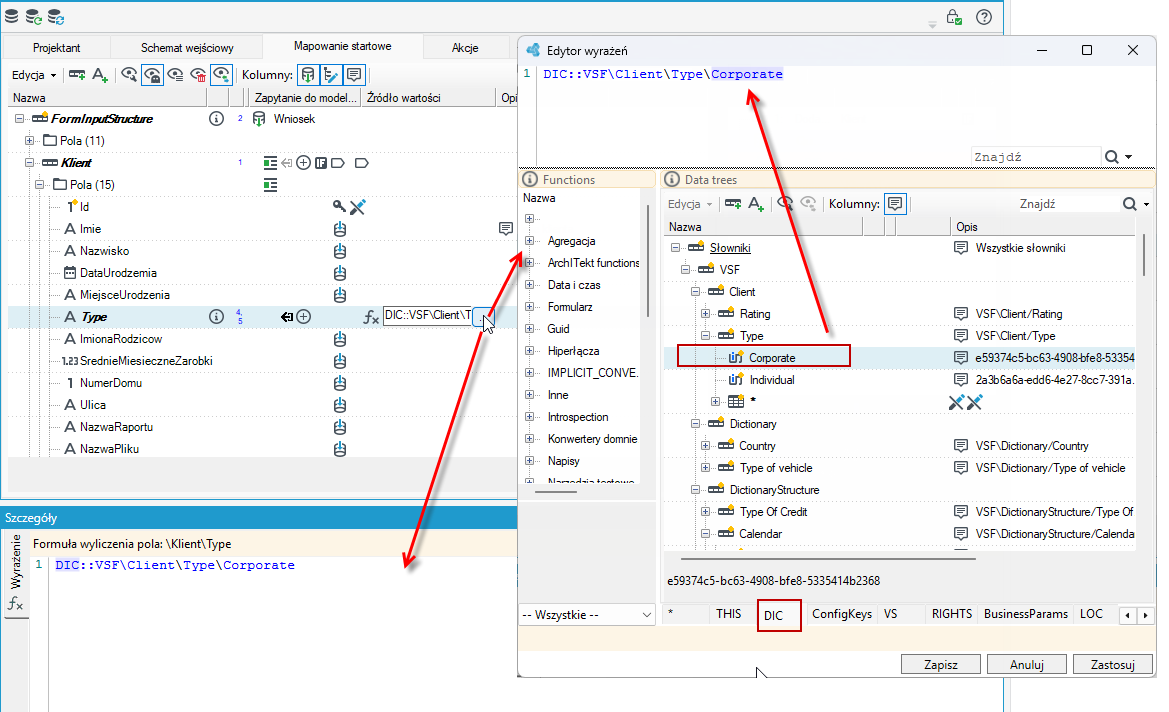Click the add field icon in the Data trees toolbar
The image size is (1169, 712).
756,204
